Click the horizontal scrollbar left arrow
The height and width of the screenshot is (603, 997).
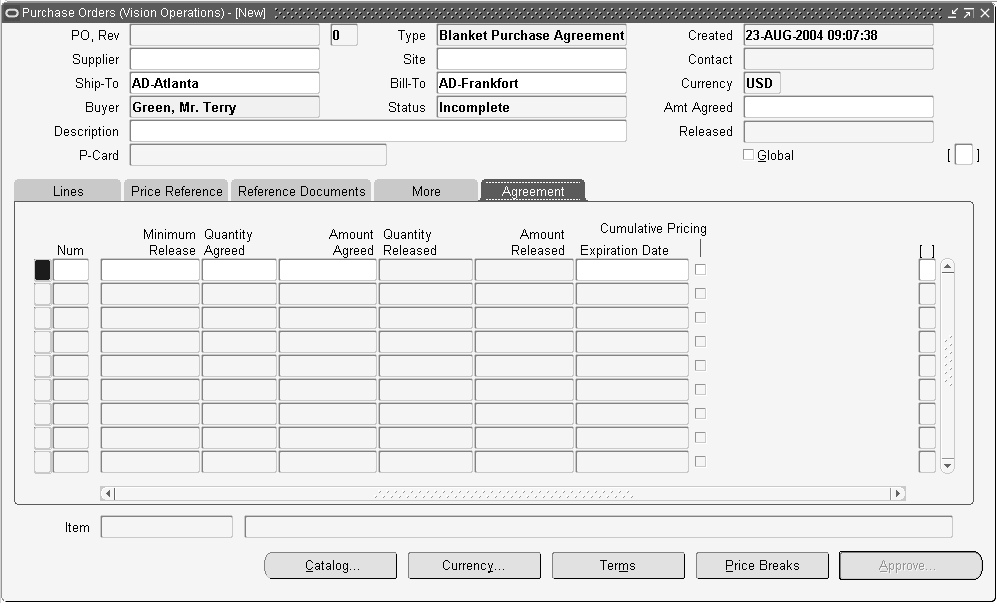(x=107, y=493)
